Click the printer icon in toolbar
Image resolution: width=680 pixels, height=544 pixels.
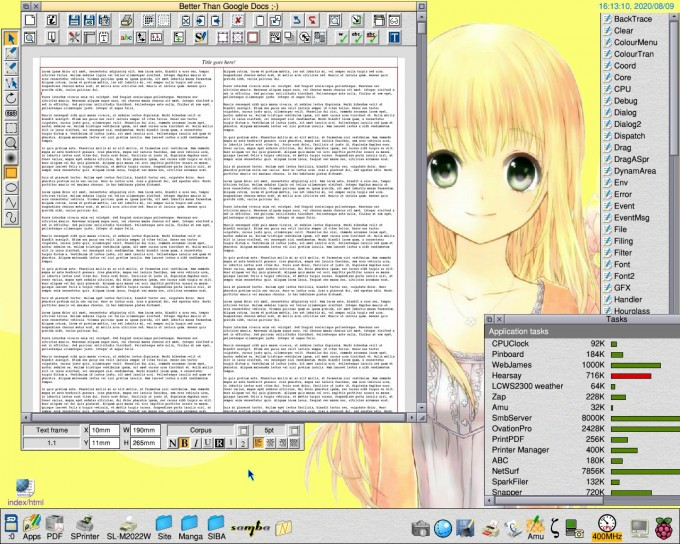point(126,20)
